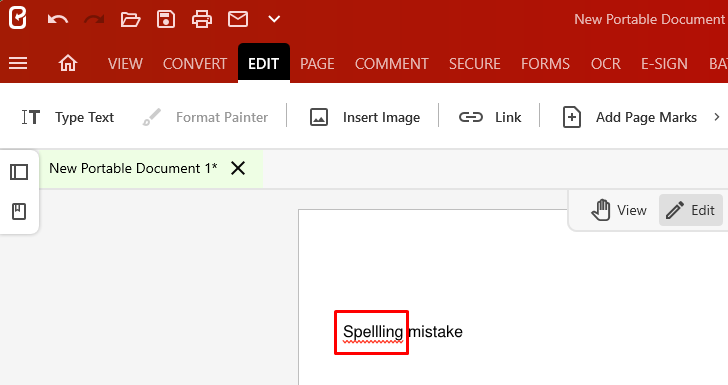
Task: Select the Type Text tool
Action: [x=68, y=117]
